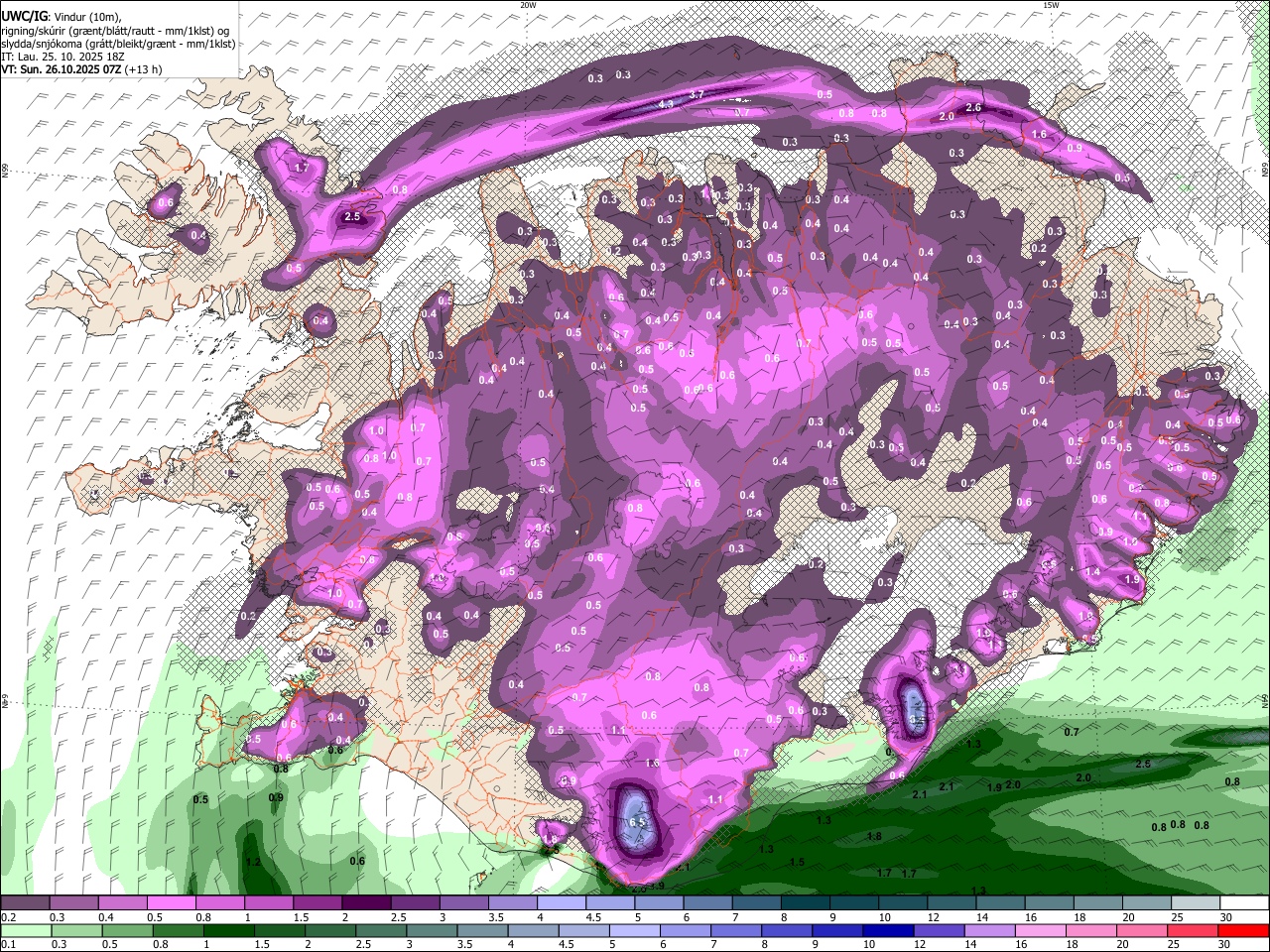Click the bright pink 0.5 swatch, upper legend row
Screen dimensions: 1270x952
pos(172,903)
